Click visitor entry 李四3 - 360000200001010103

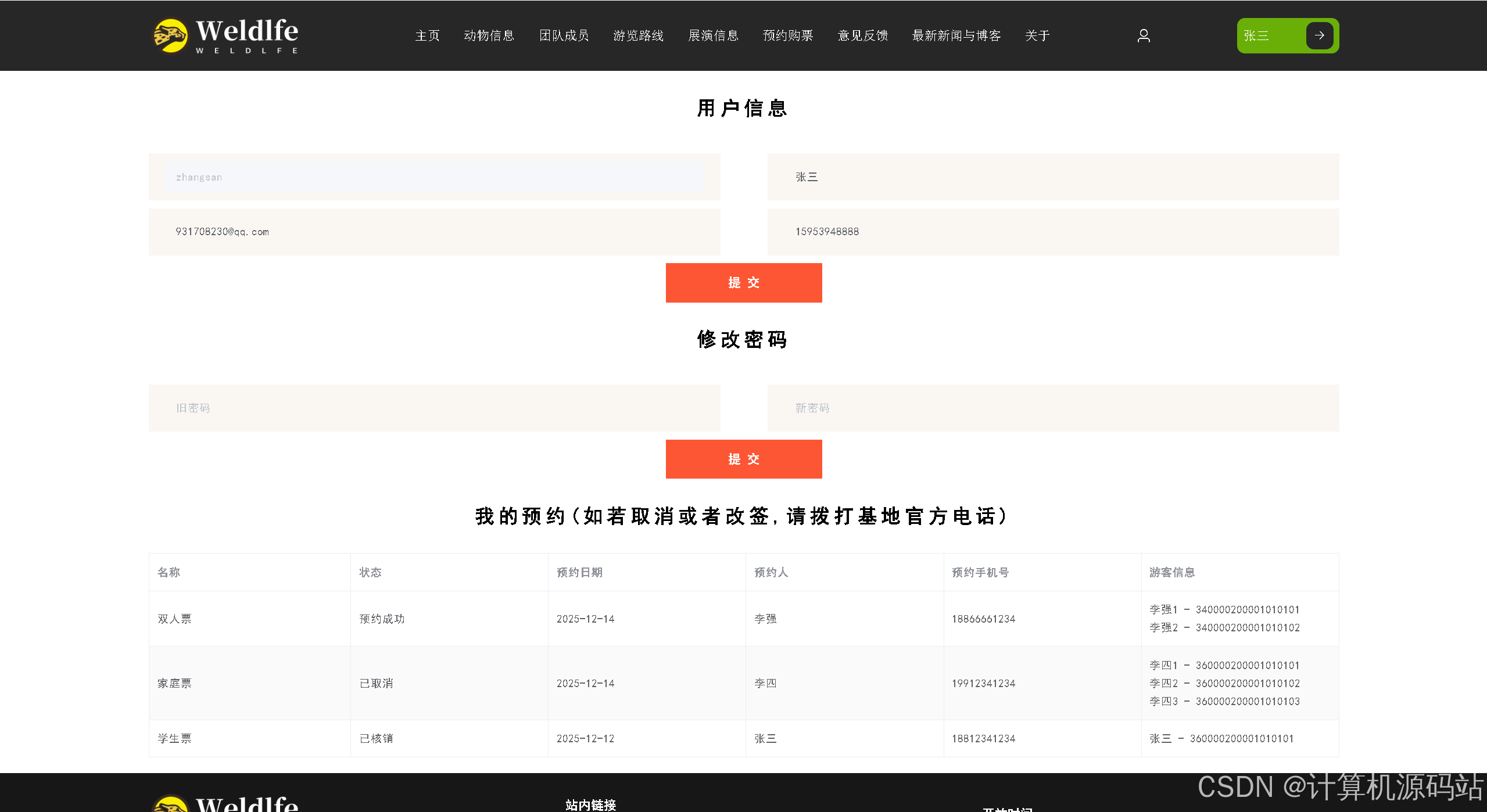click(1224, 701)
